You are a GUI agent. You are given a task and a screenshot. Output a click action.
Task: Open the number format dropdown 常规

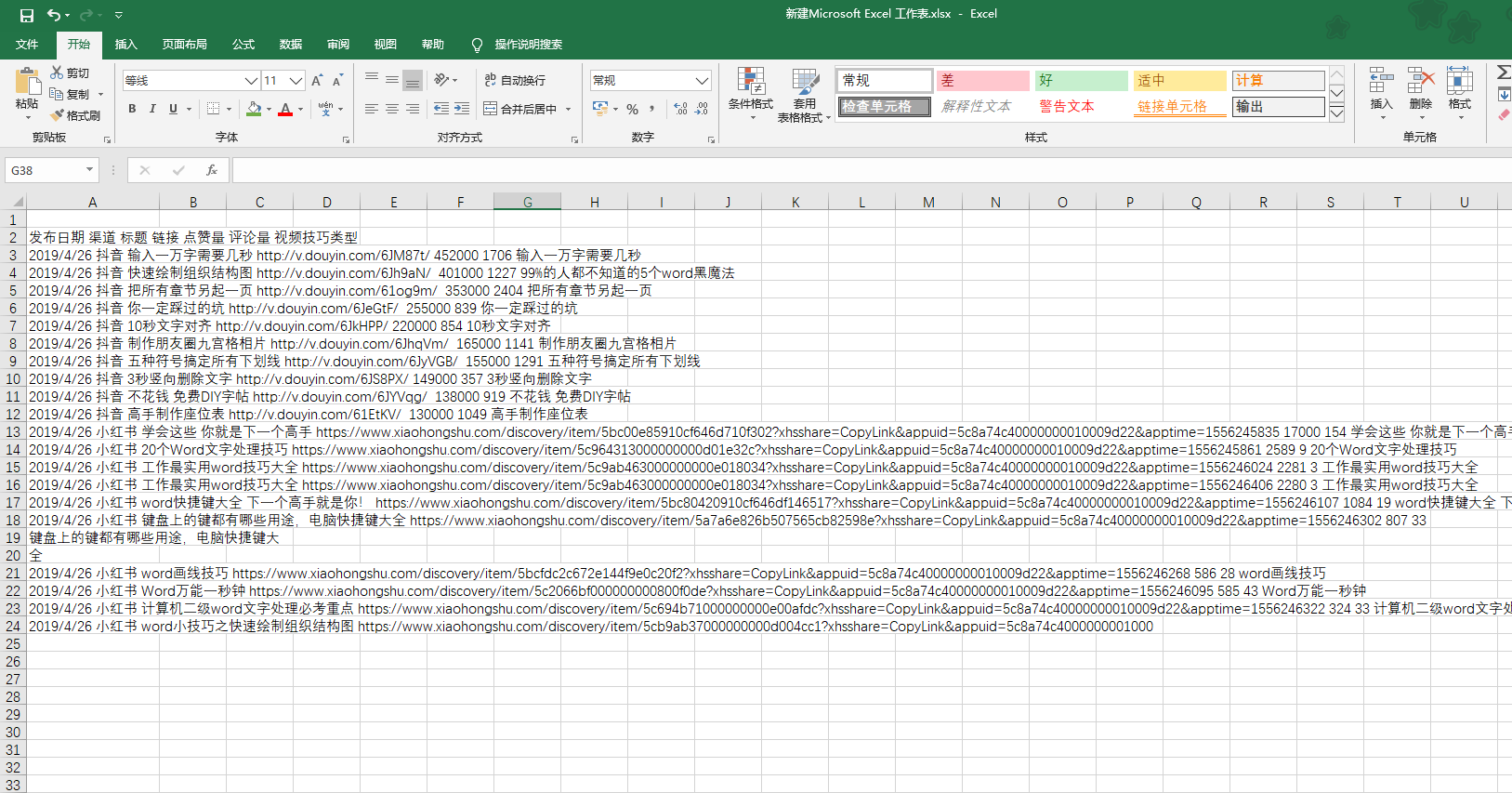(703, 81)
